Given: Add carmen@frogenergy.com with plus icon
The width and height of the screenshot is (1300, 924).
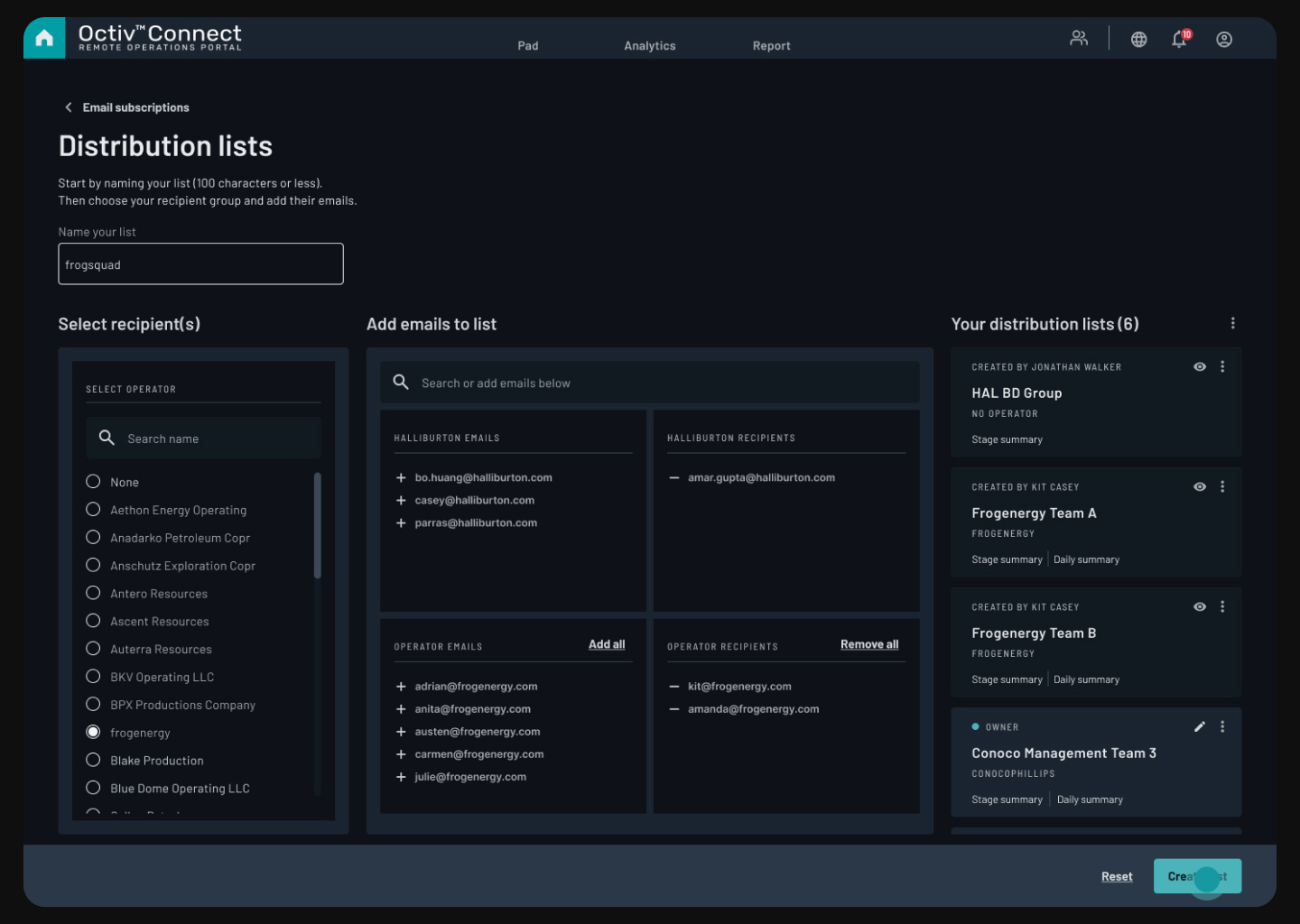Looking at the screenshot, I should pos(401,754).
